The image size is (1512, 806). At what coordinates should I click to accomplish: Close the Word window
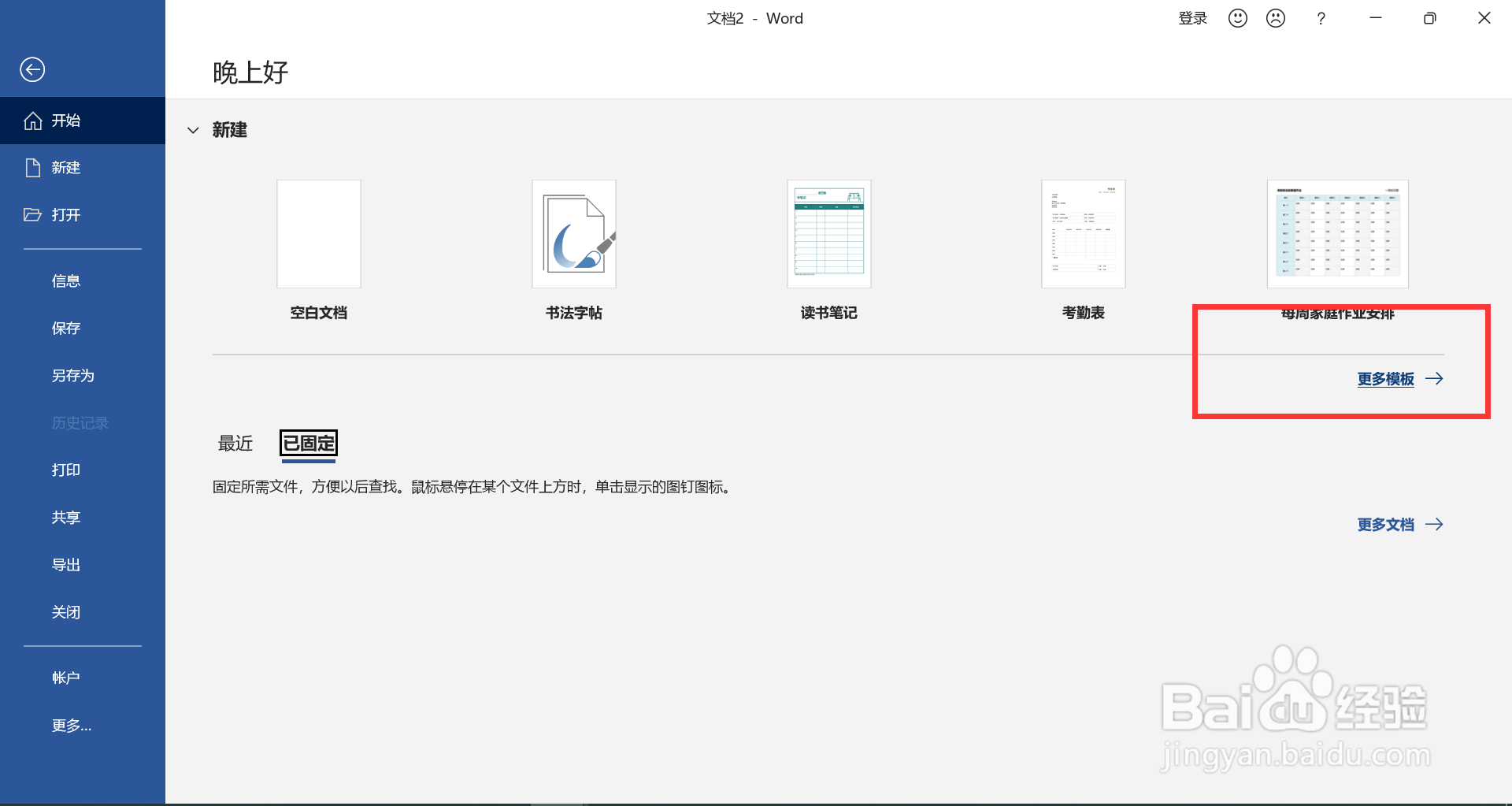pyautogui.click(x=1484, y=18)
